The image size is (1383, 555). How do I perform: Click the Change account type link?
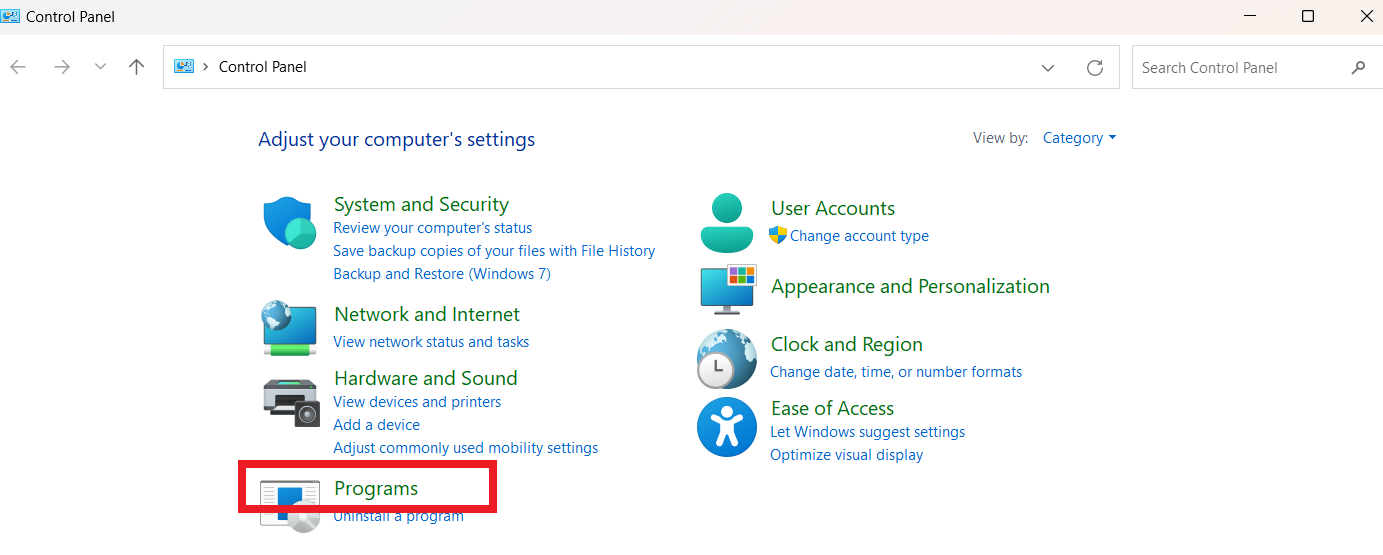859,236
